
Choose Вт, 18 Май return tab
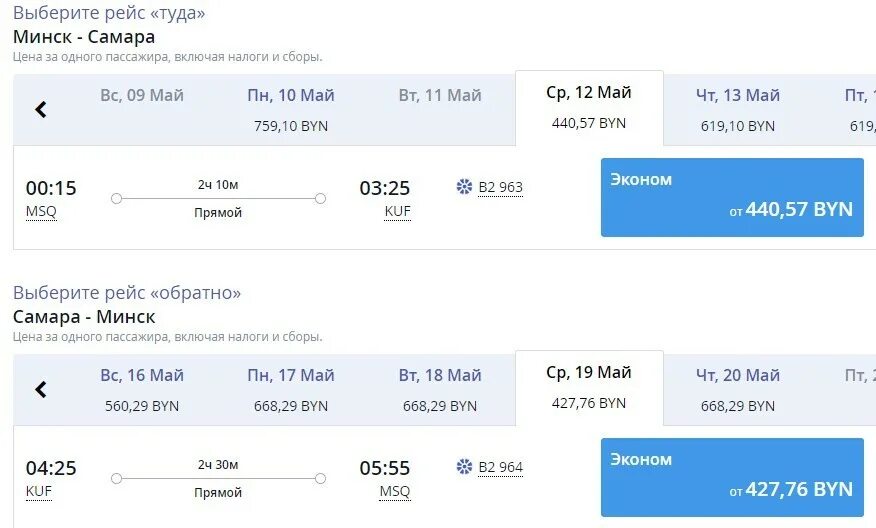tap(440, 389)
